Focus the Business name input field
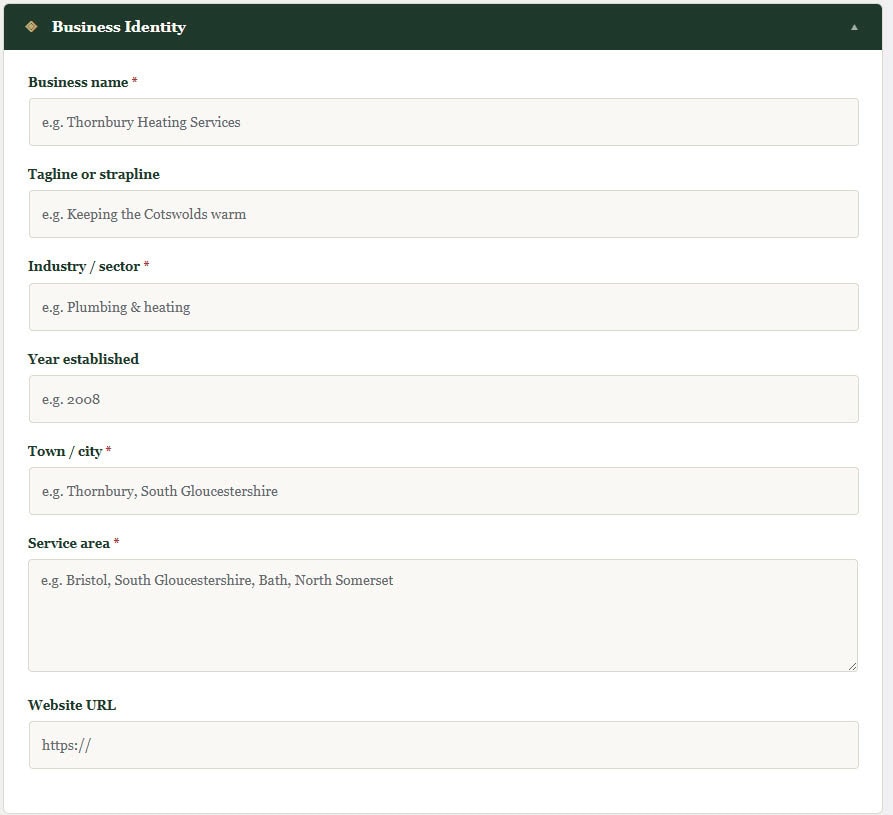The width and height of the screenshot is (893, 815). point(443,122)
